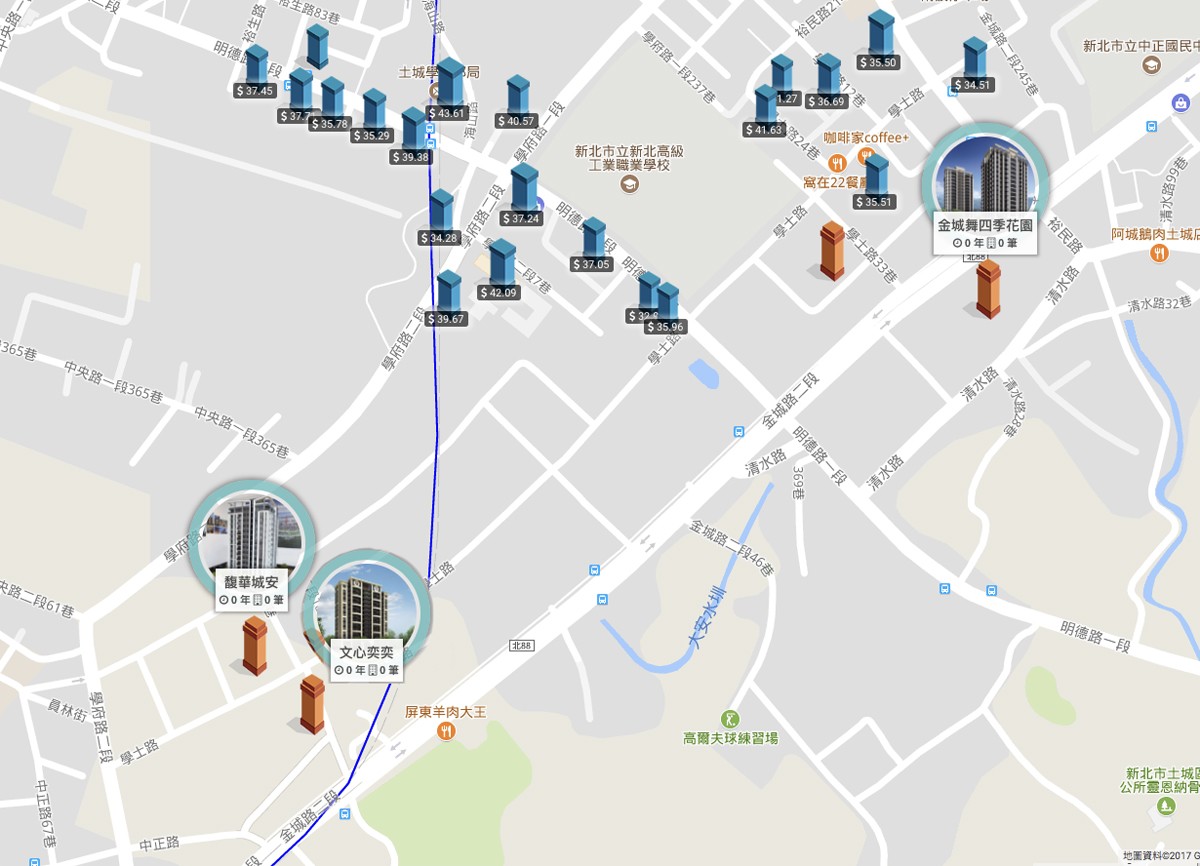This screenshot has height=866, width=1200.
Task: Click the 阿城鵝肉土城店 place name
Action: coord(1155,235)
